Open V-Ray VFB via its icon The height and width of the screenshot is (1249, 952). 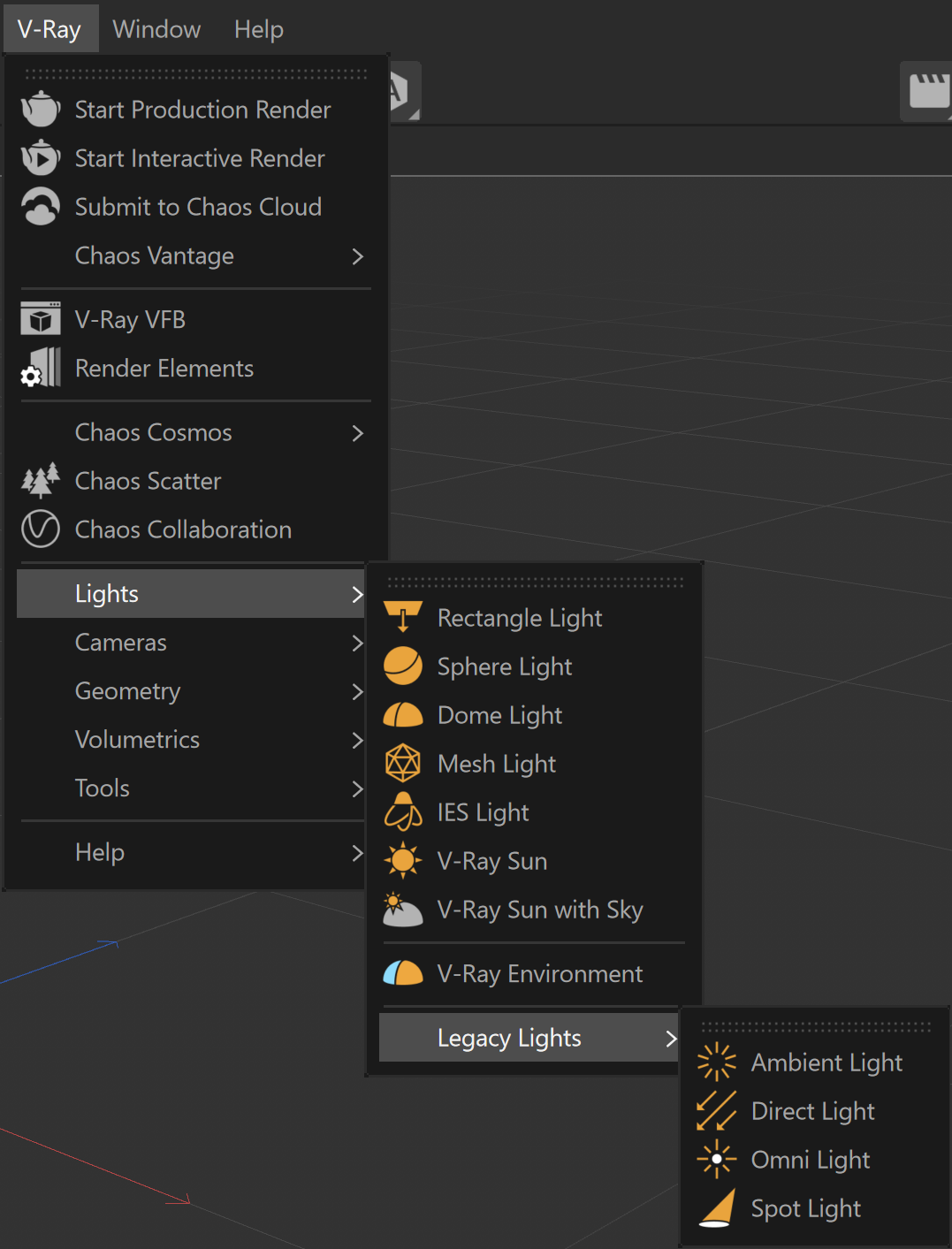coord(41,319)
